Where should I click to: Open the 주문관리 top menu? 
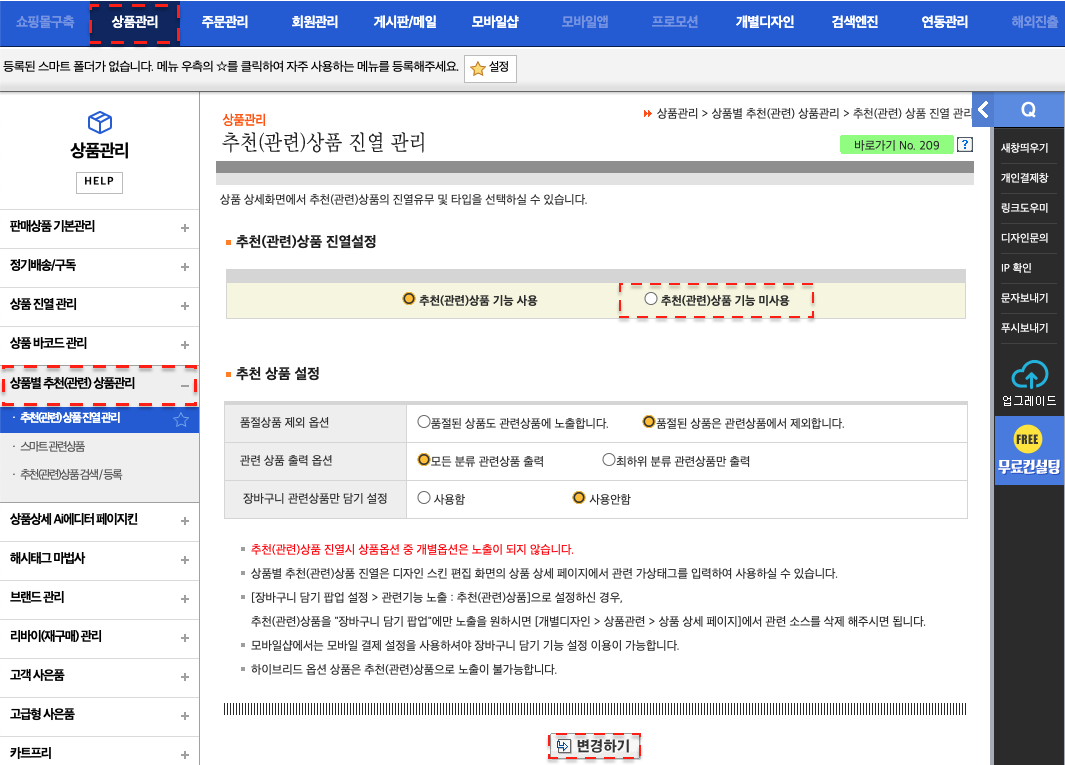pos(224,22)
